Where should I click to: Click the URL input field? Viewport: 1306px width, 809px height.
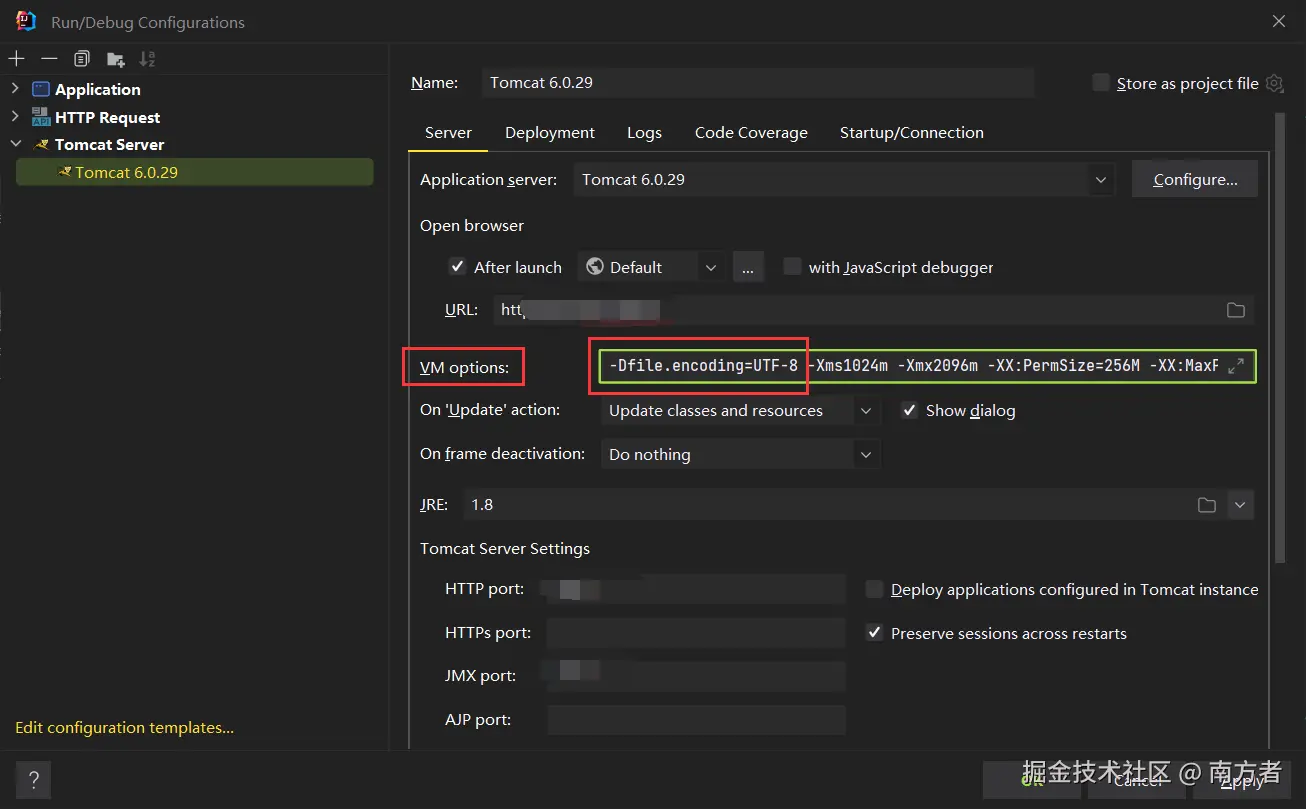pos(874,310)
